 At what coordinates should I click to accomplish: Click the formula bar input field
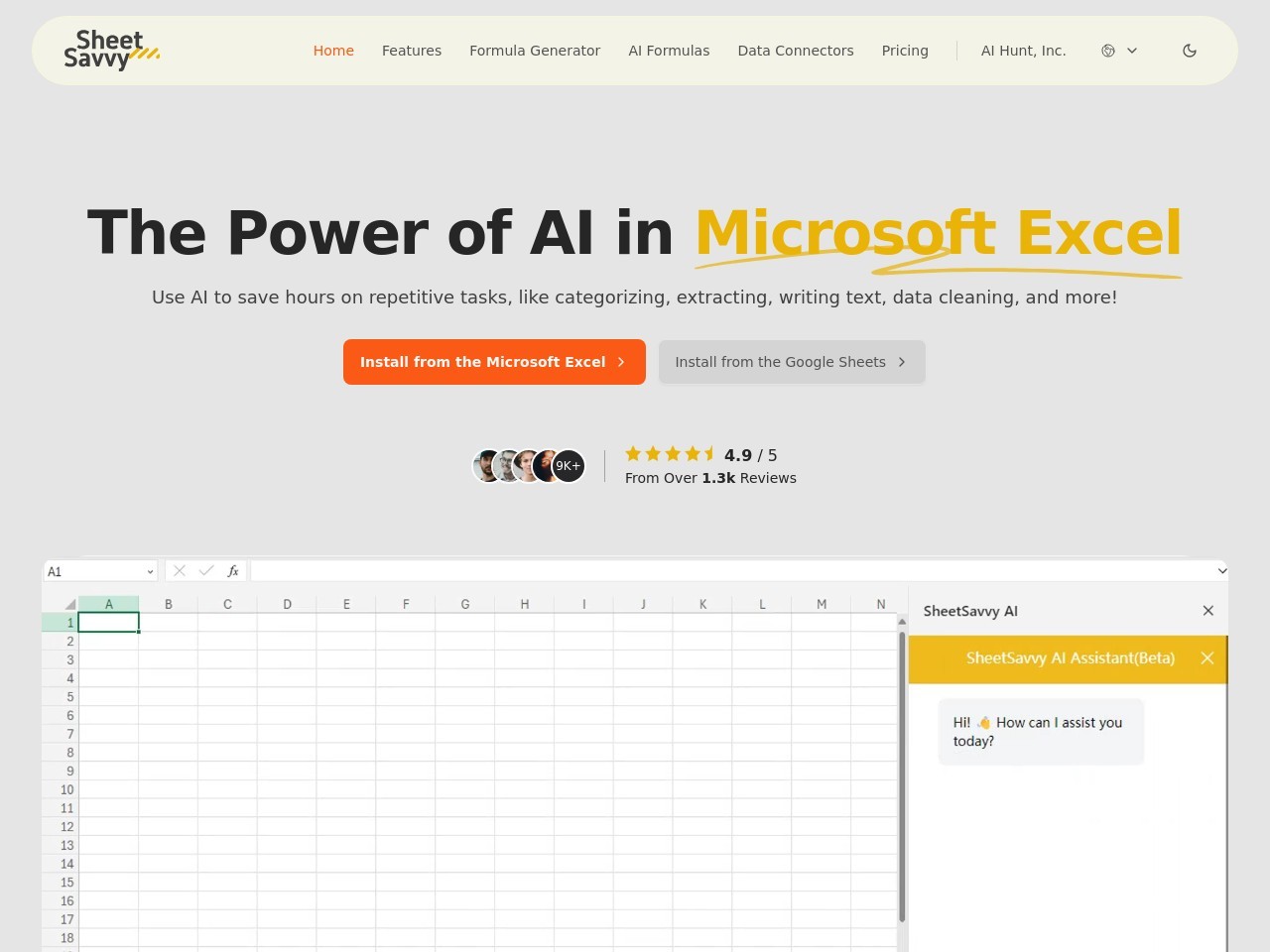click(732, 571)
